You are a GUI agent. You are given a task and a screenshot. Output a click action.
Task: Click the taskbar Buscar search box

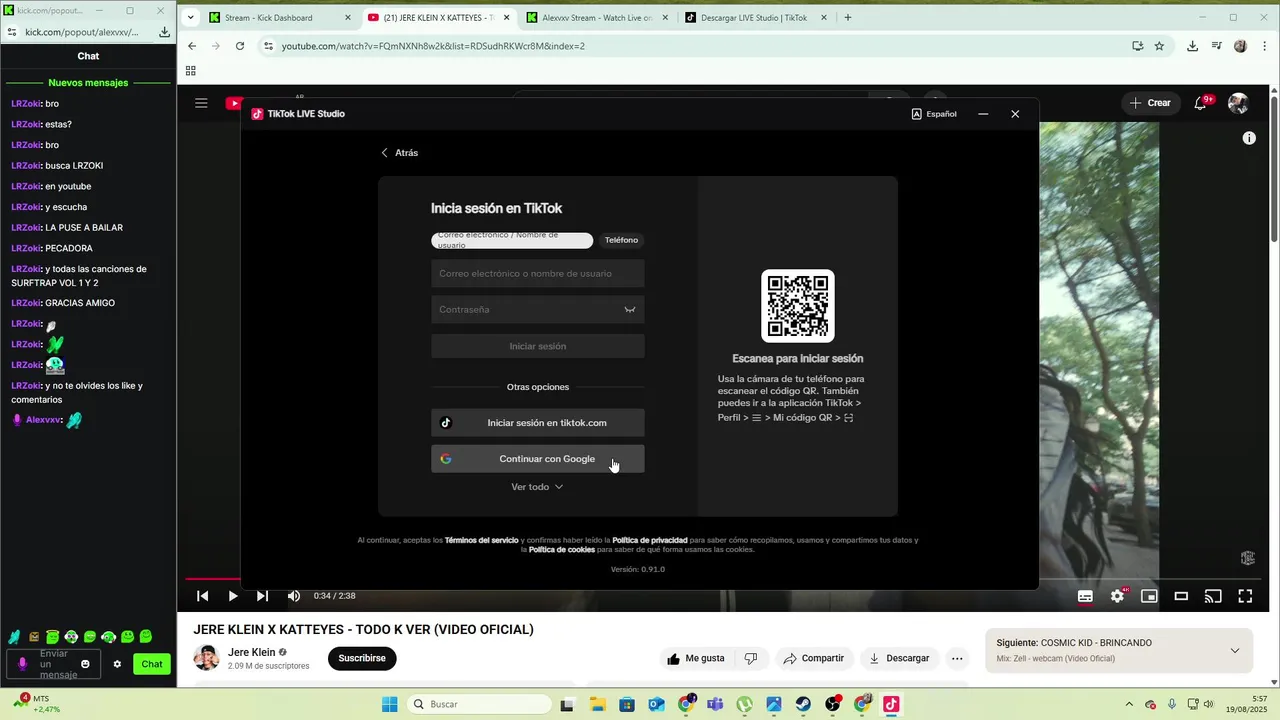tap(478, 704)
